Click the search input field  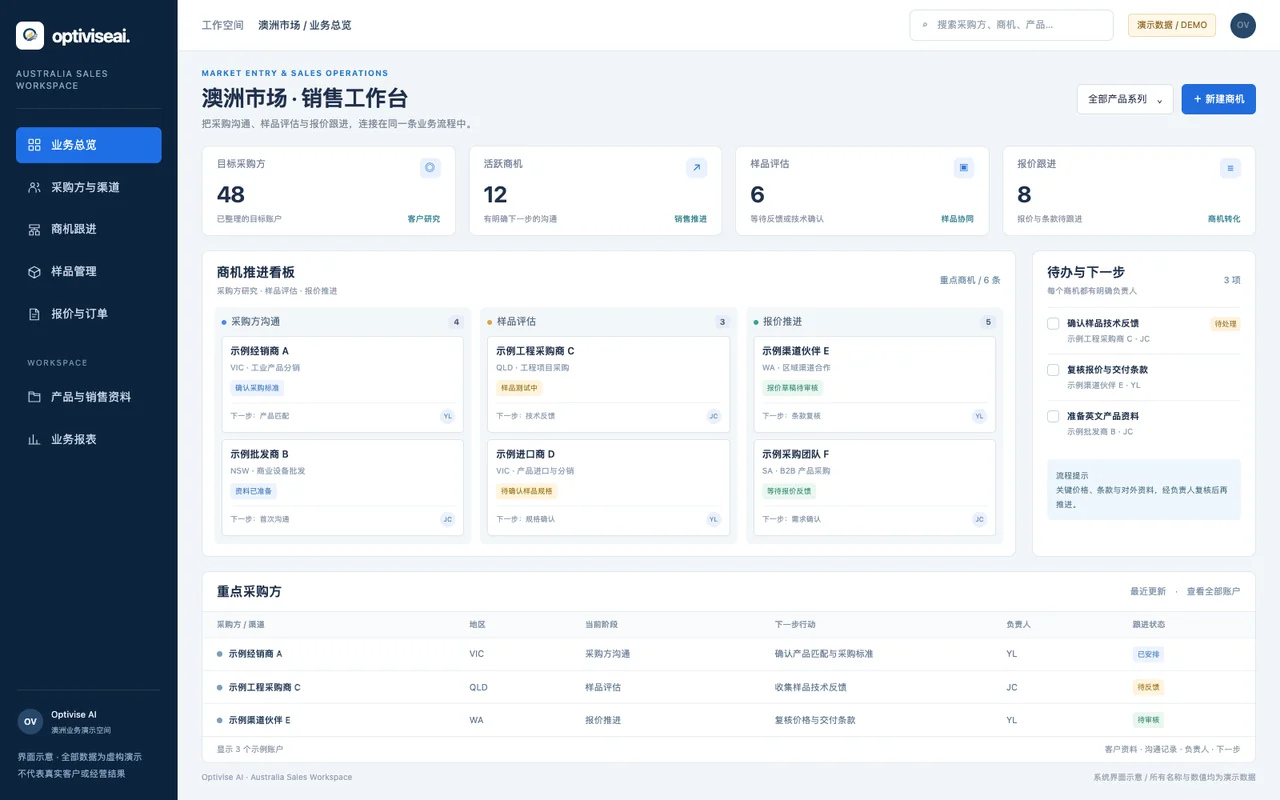(x=1011, y=25)
